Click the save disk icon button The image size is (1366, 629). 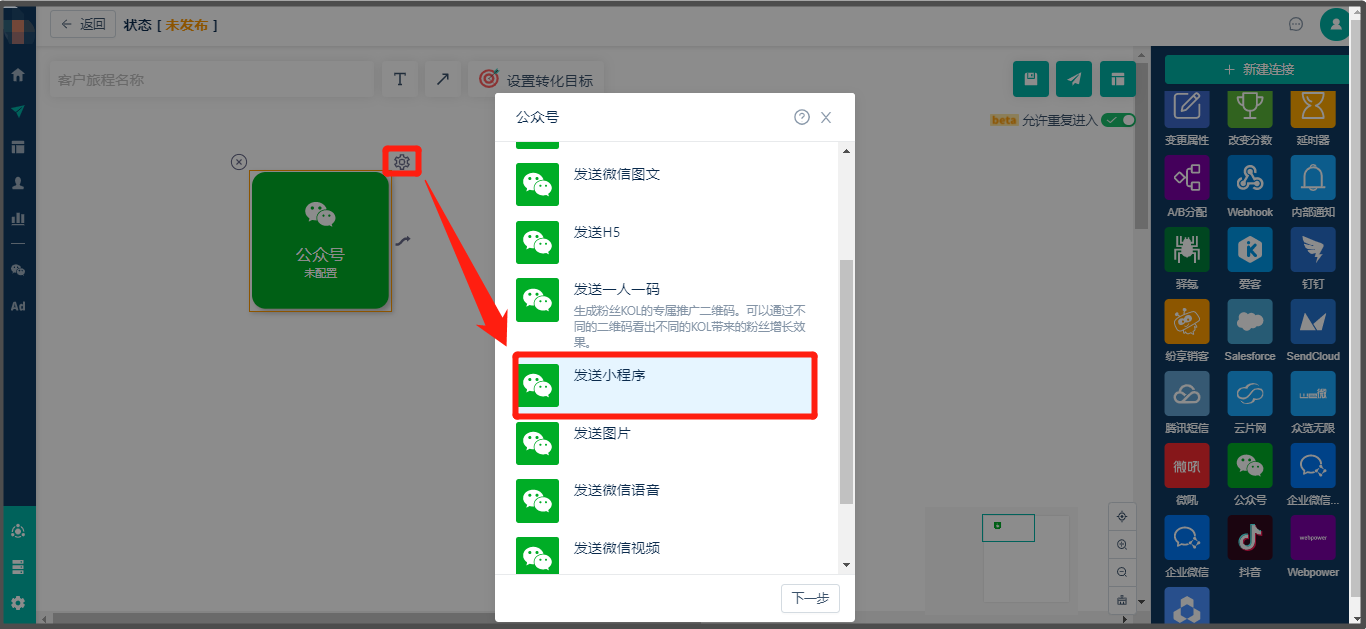pyautogui.click(x=1031, y=79)
